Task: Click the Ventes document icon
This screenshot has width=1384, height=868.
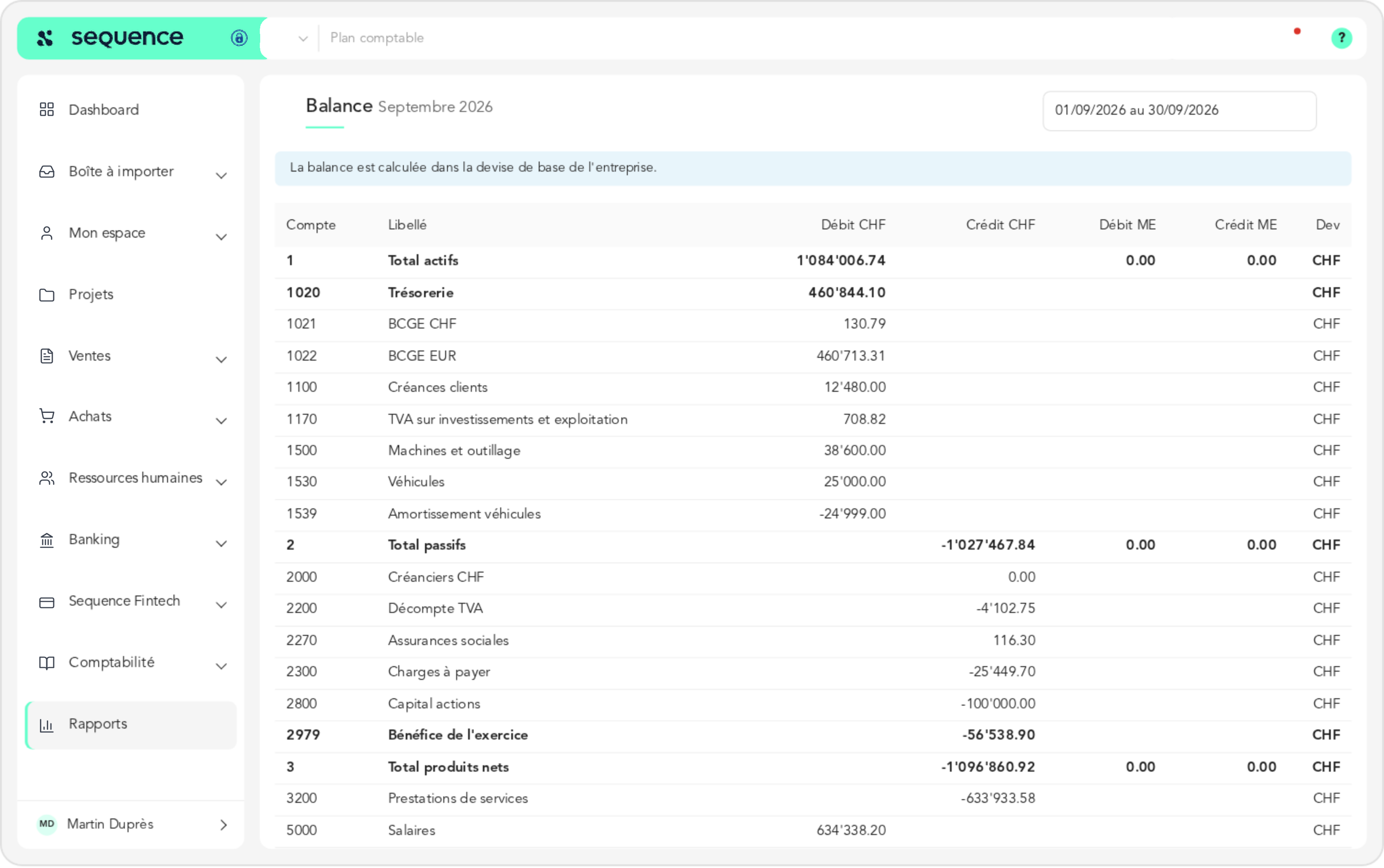Action: pyautogui.click(x=46, y=356)
